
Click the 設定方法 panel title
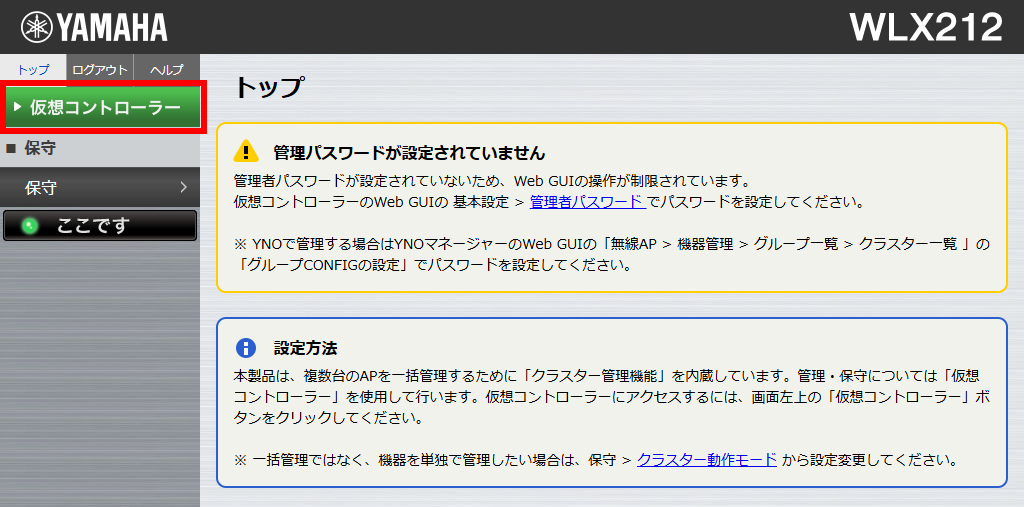pos(305,348)
